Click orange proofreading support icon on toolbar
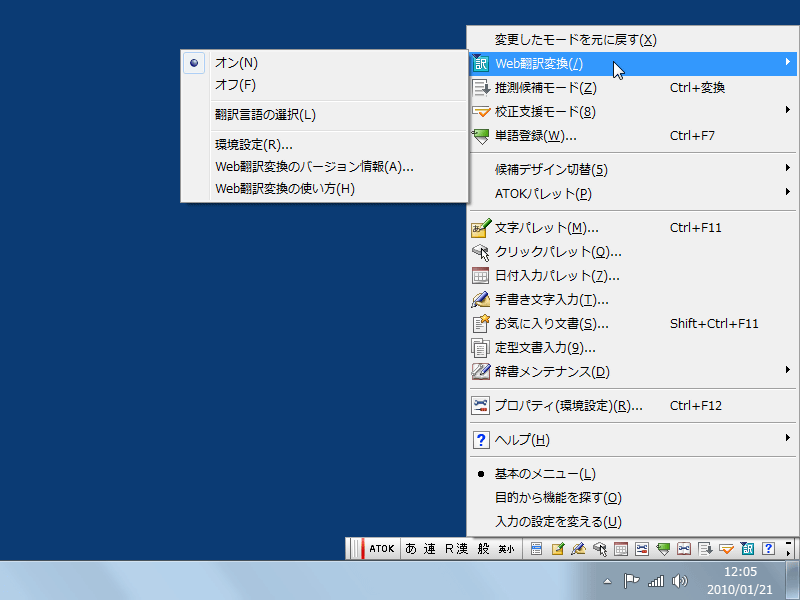Image resolution: width=800 pixels, height=600 pixels. click(x=727, y=549)
